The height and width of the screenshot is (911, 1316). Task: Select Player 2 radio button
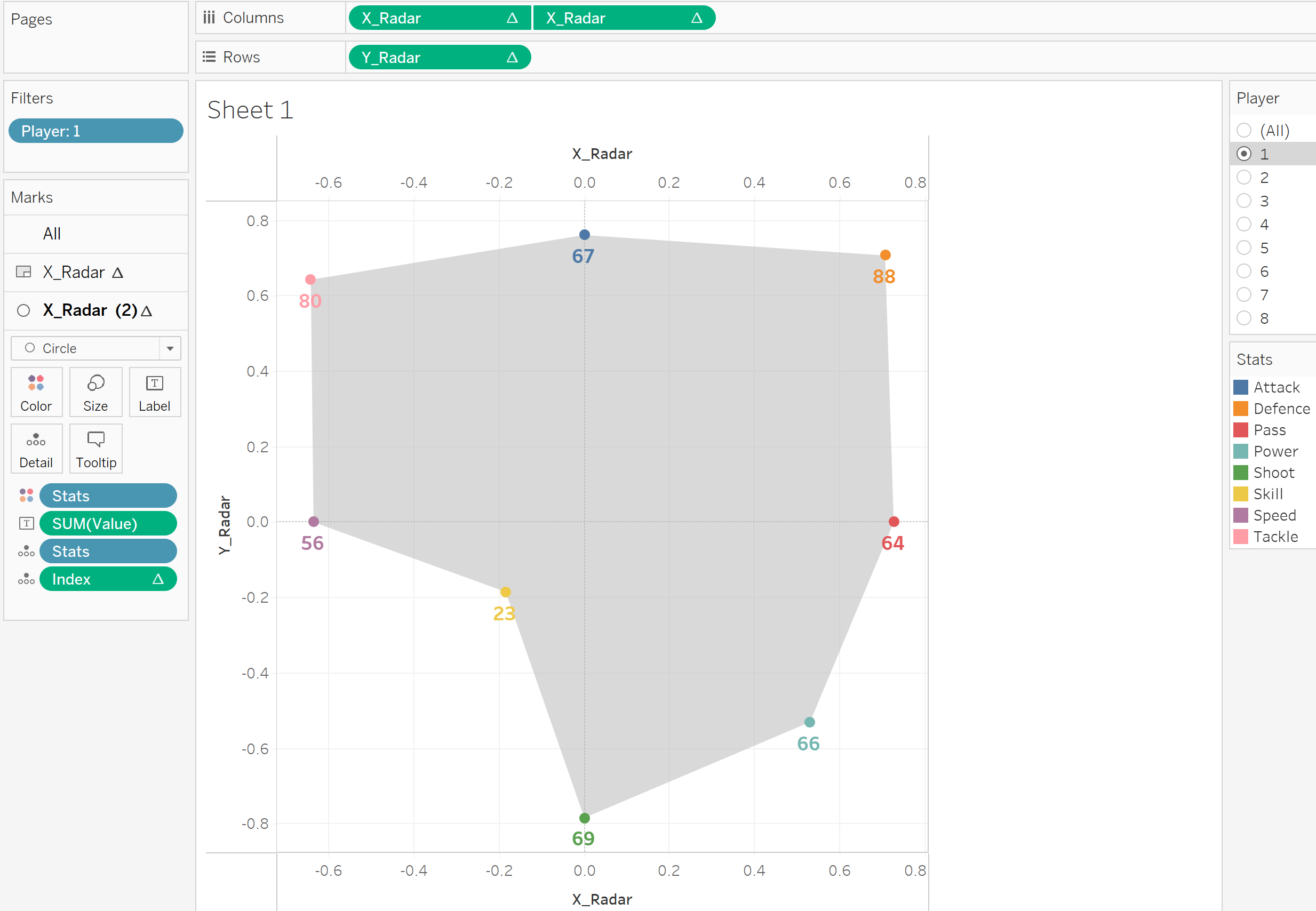1244,178
